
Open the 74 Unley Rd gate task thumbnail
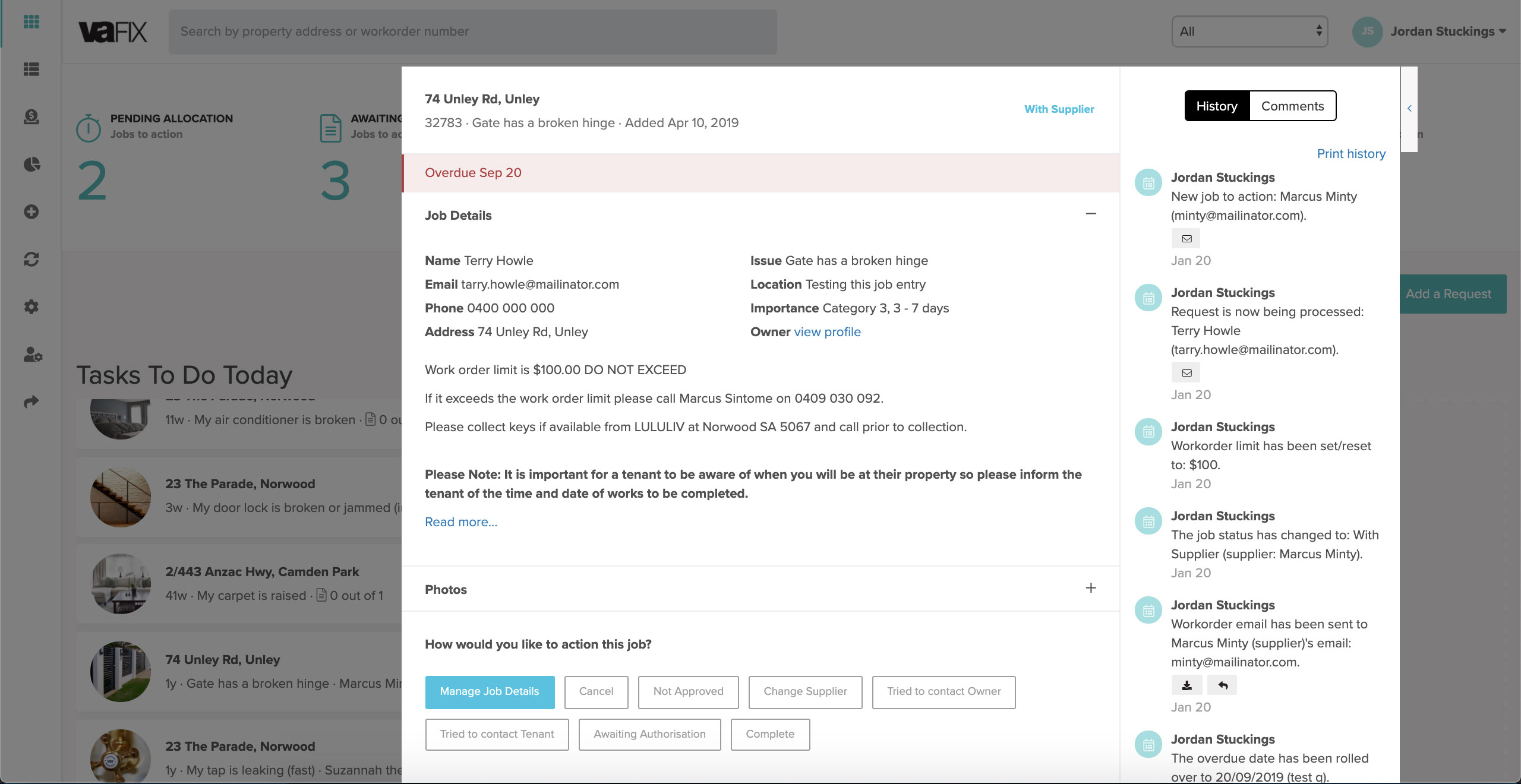click(x=121, y=672)
